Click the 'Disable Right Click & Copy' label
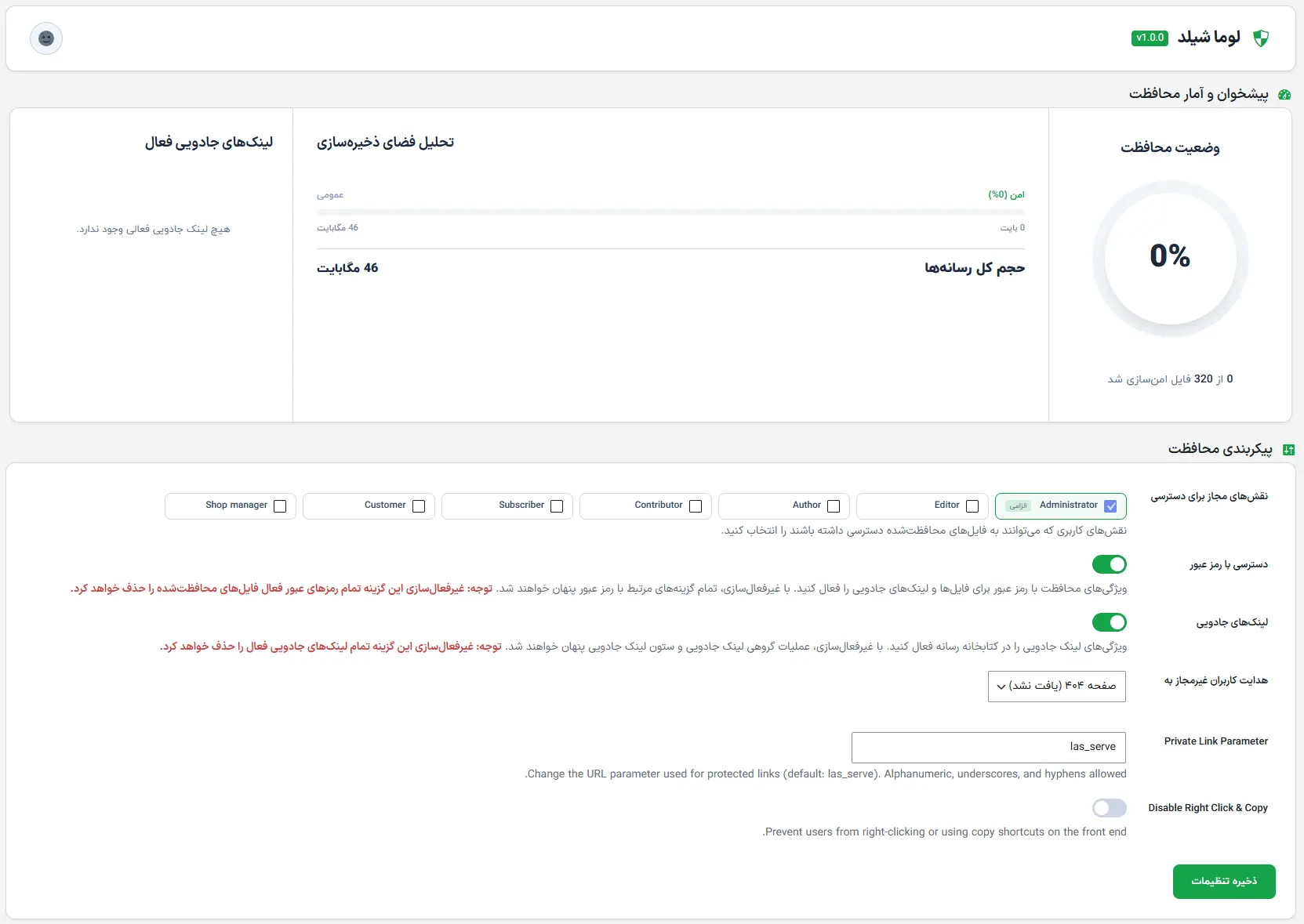This screenshot has width=1304, height=924. [x=1208, y=808]
